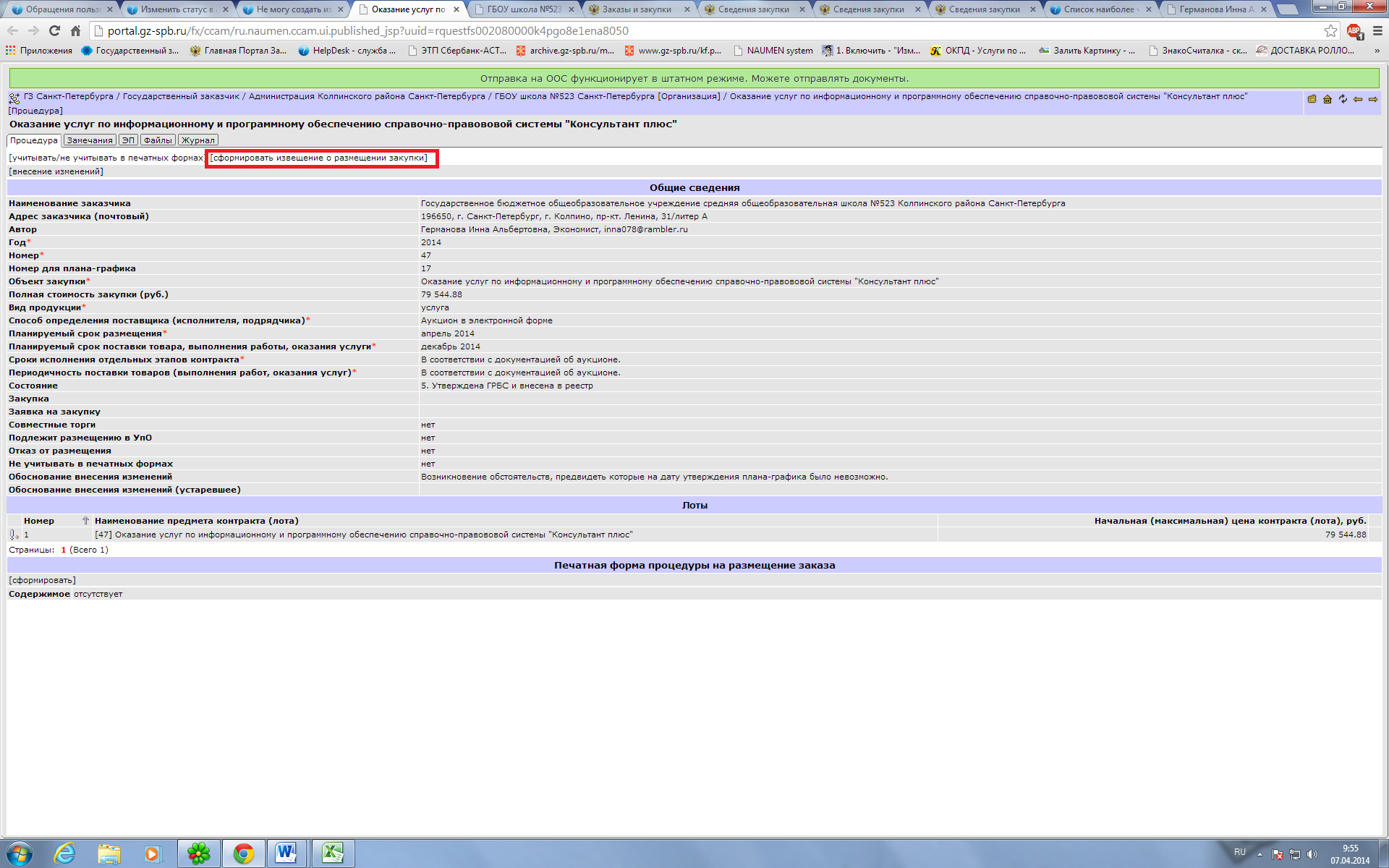The image size is (1389, 868).
Task: Open the Adblock Plus extension icon
Action: (1354, 31)
